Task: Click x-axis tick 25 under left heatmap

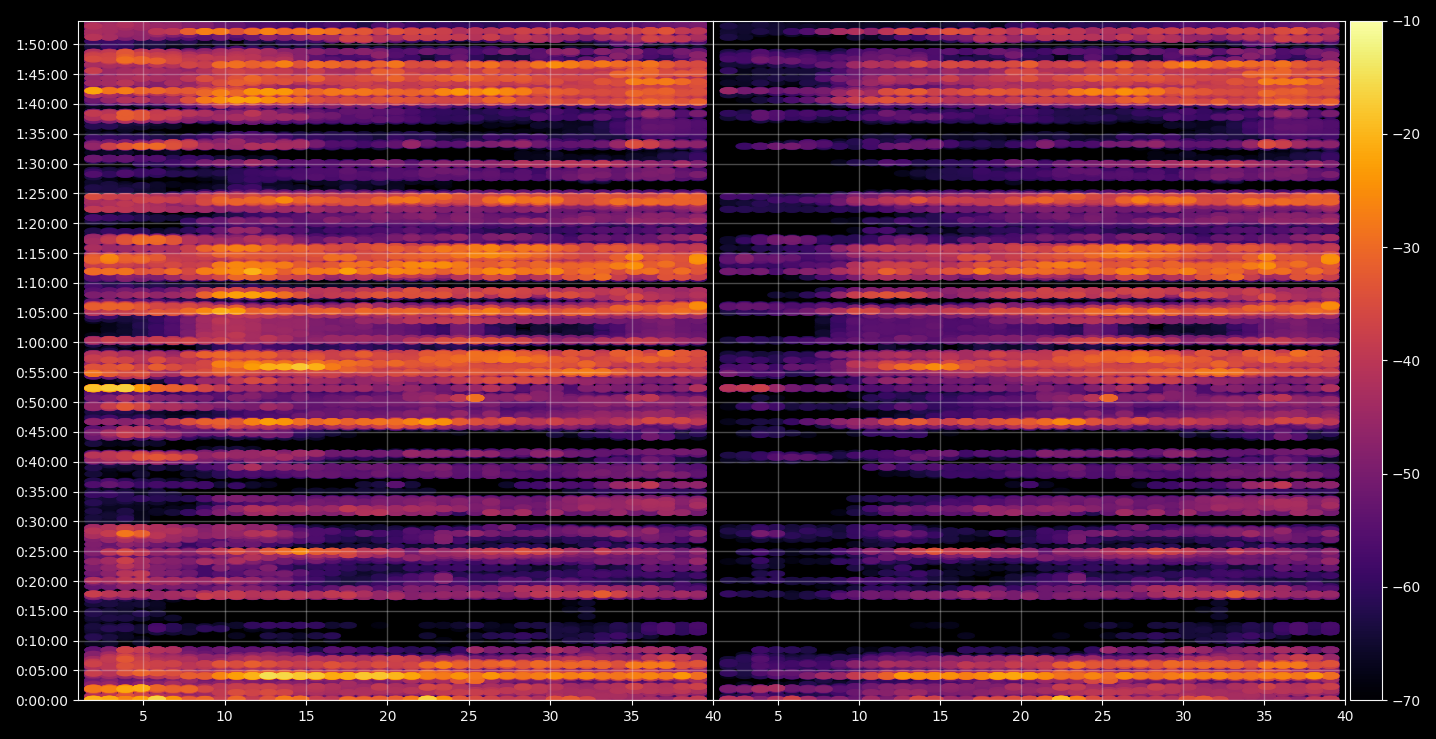Action: [x=469, y=717]
